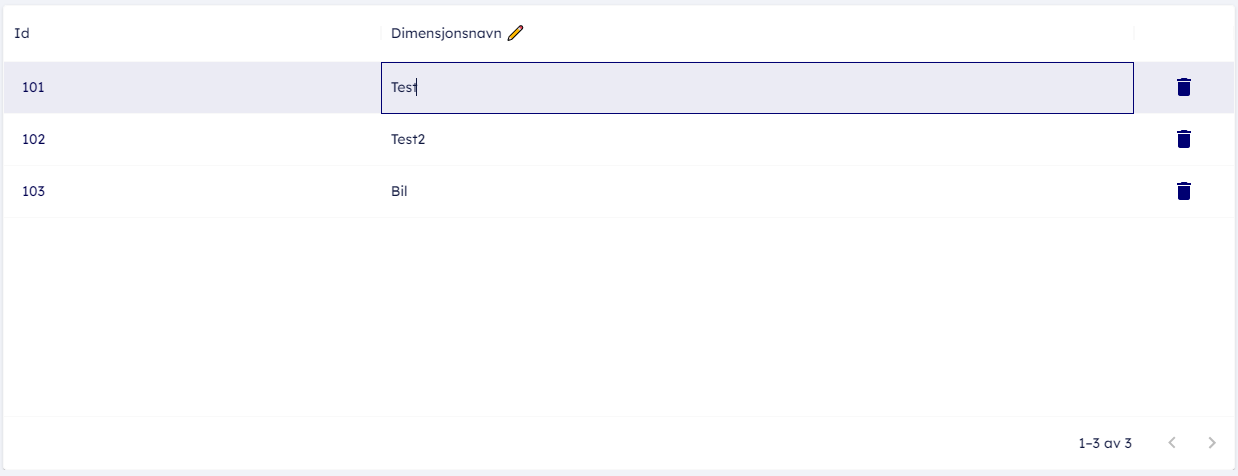Click the pencil icon beside Dimensjonsnavn

(x=515, y=33)
